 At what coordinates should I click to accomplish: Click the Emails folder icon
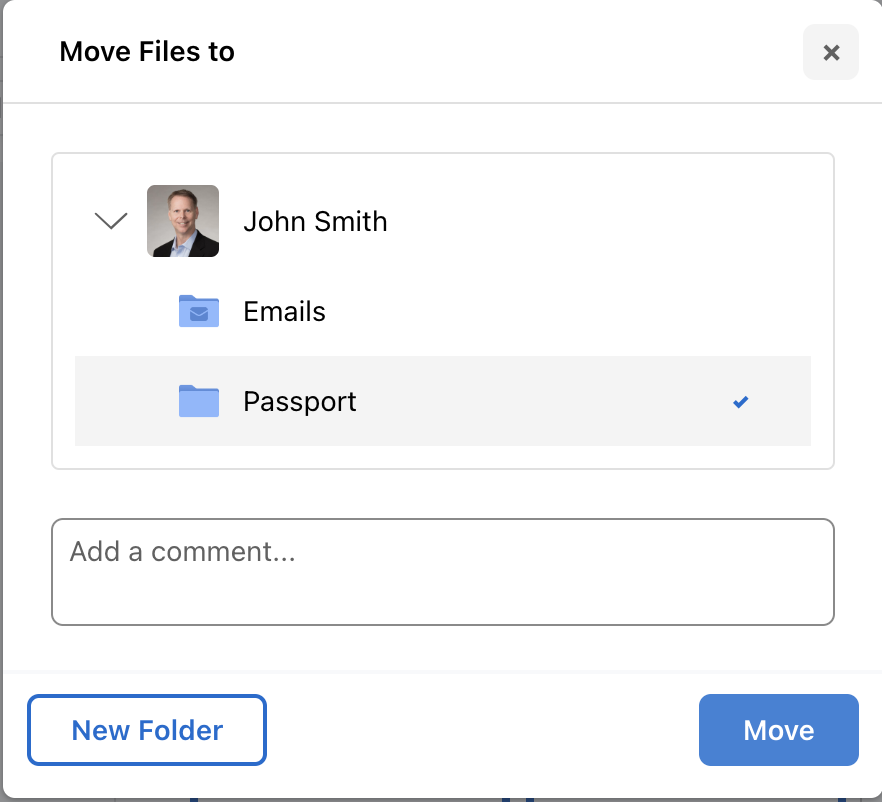coord(199,311)
